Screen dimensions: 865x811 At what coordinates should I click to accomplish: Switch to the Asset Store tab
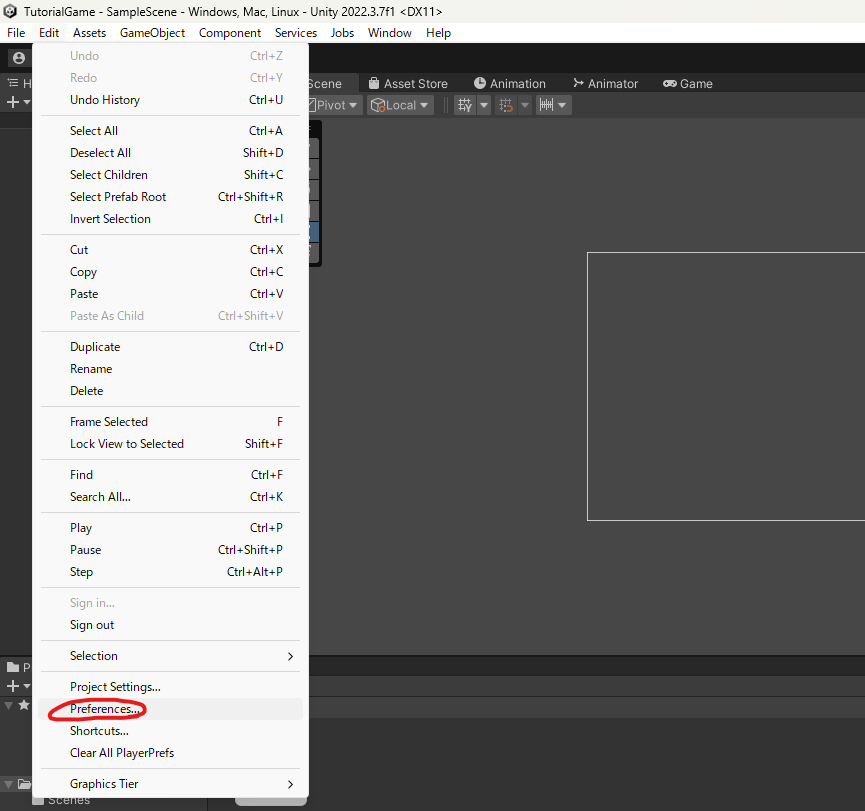408,83
